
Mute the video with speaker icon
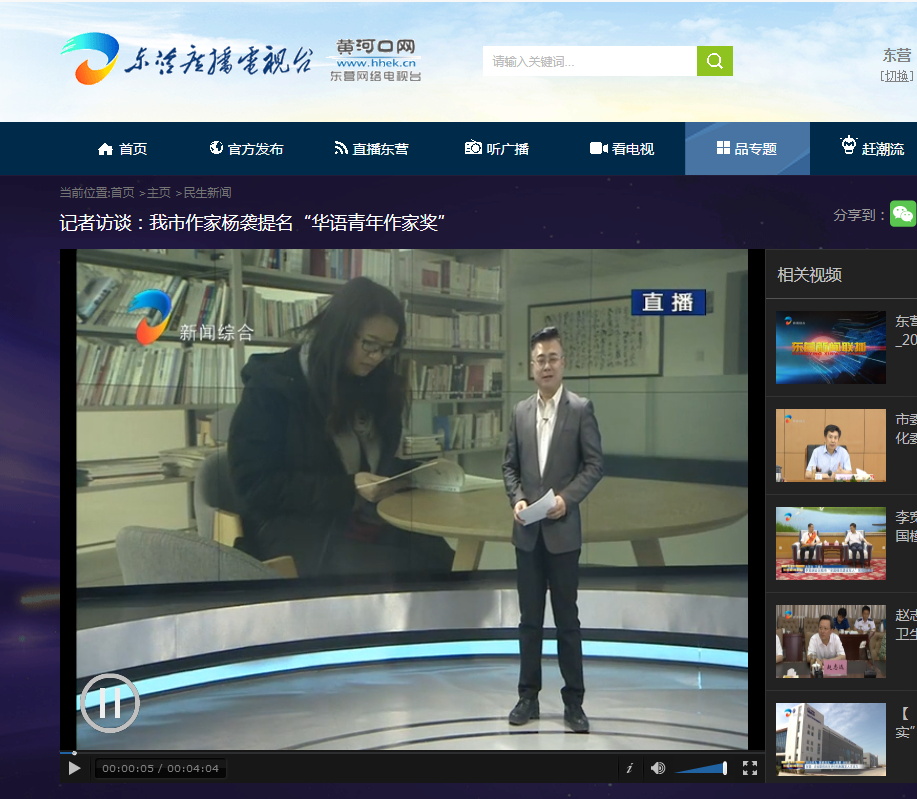point(658,768)
